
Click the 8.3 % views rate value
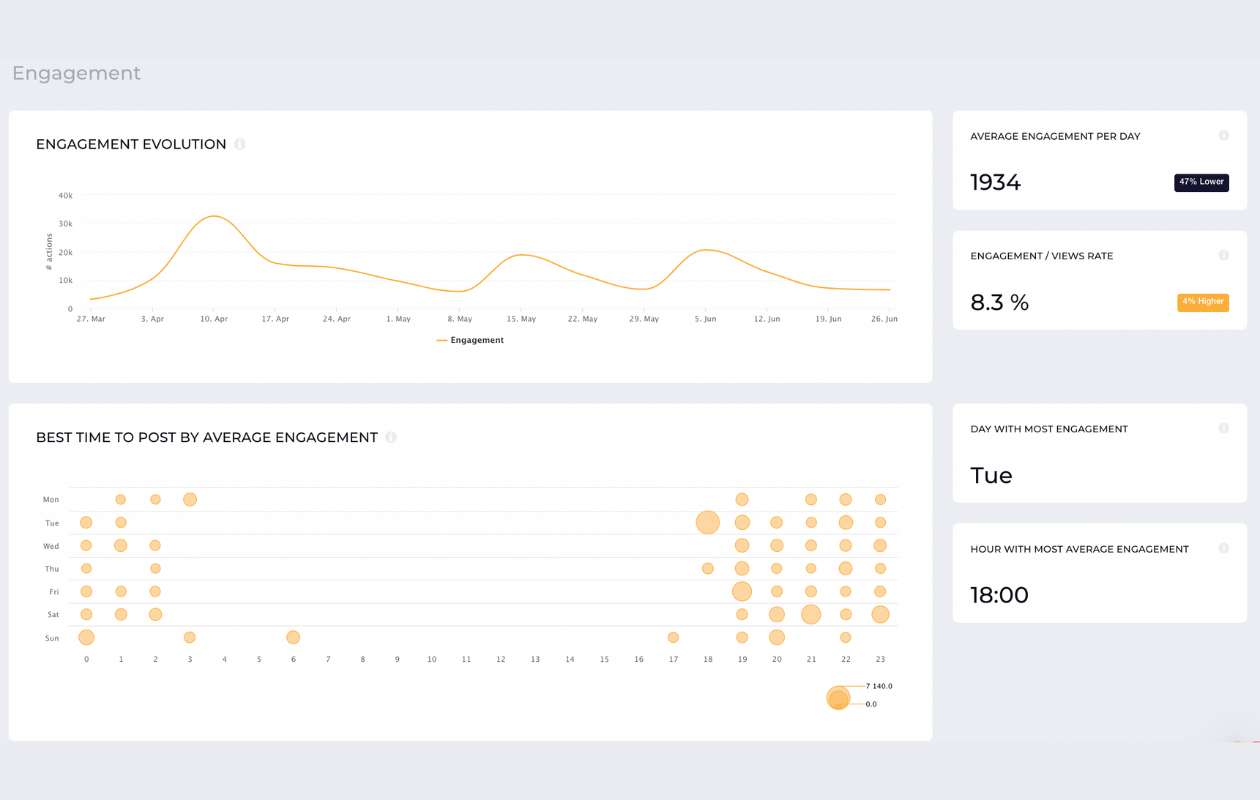pos(999,302)
